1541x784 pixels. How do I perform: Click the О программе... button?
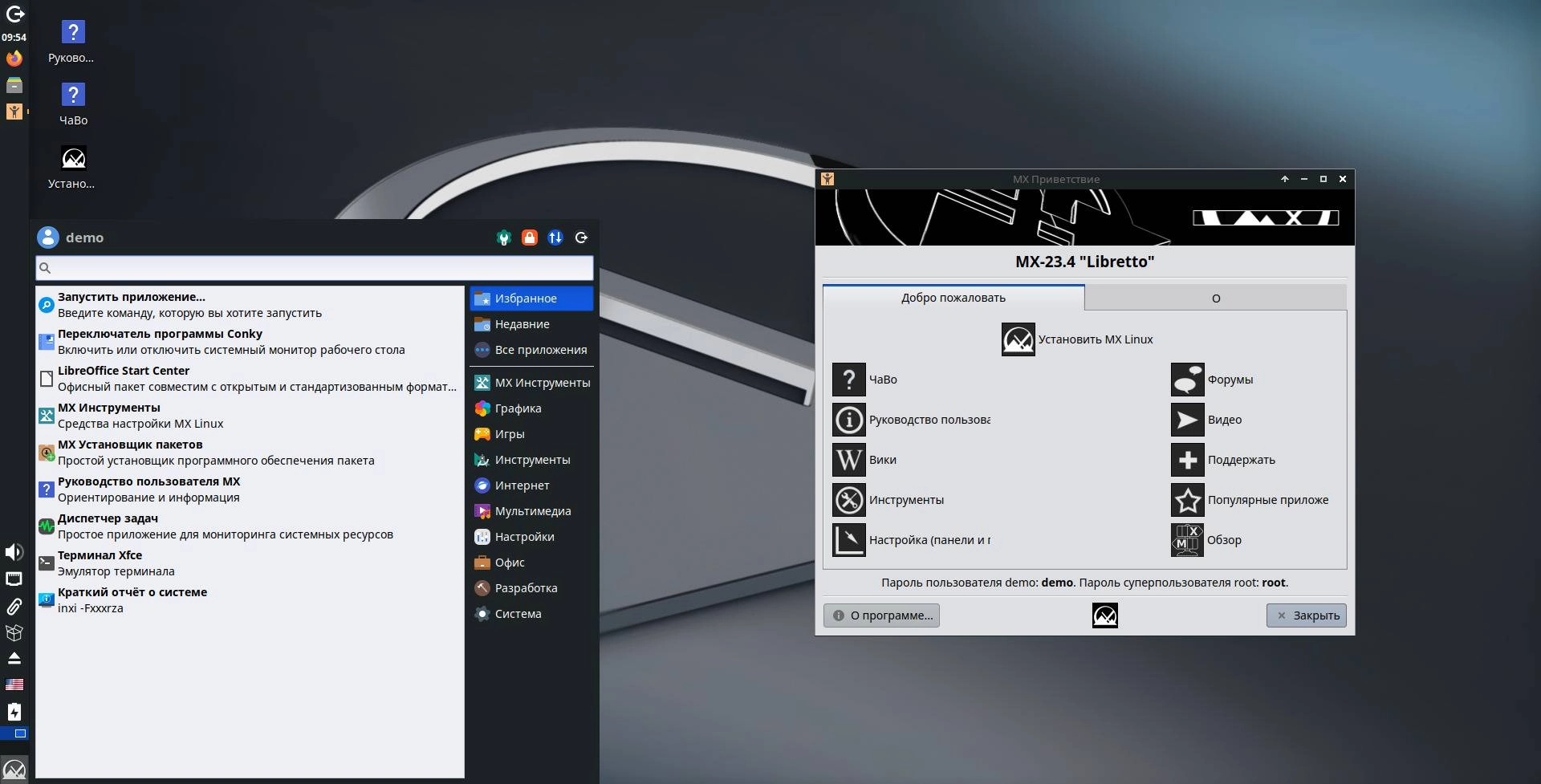[881, 615]
